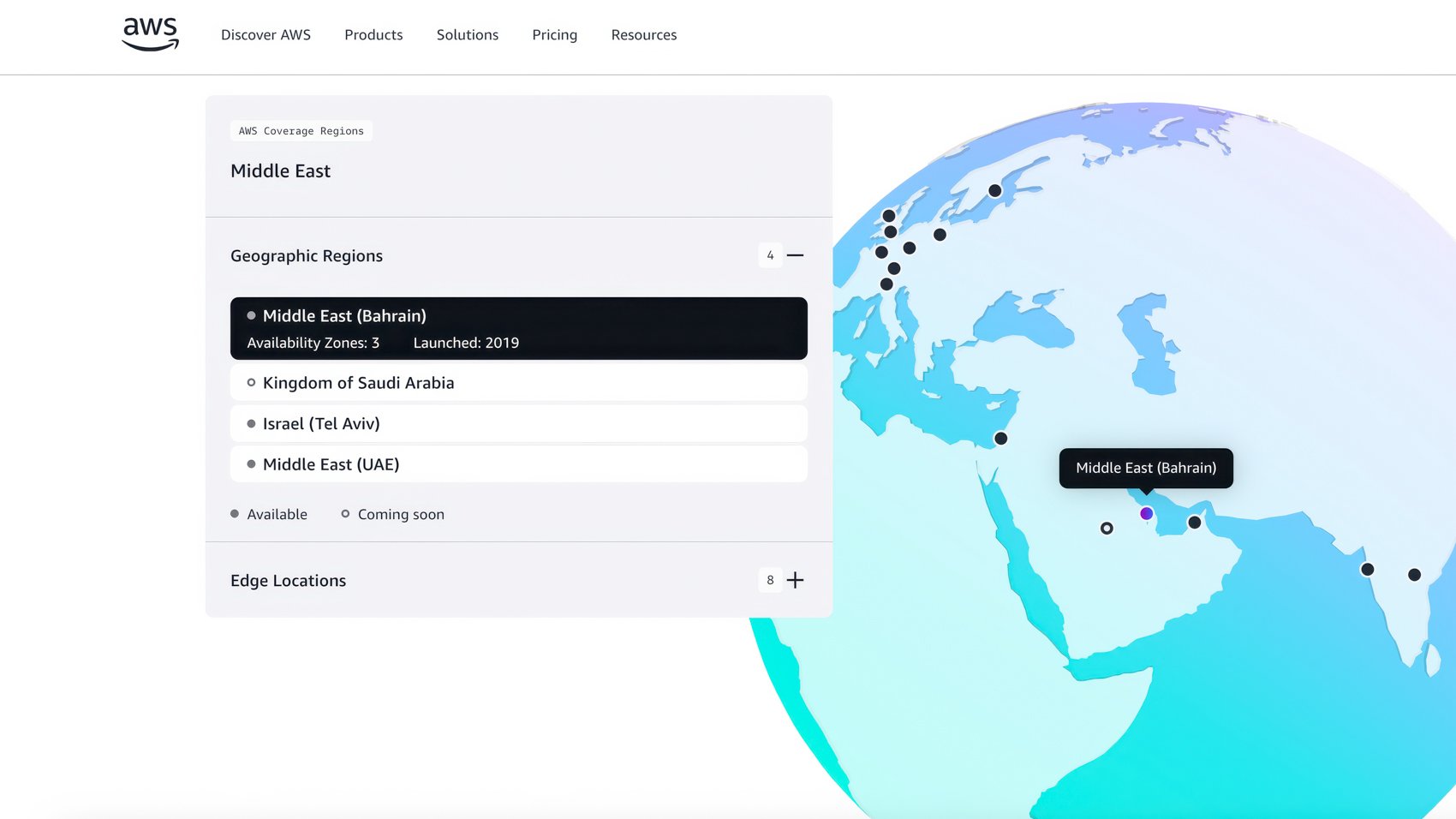1456x819 pixels.
Task: Click the Mumbai marker on India's west coast
Action: [1367, 570]
